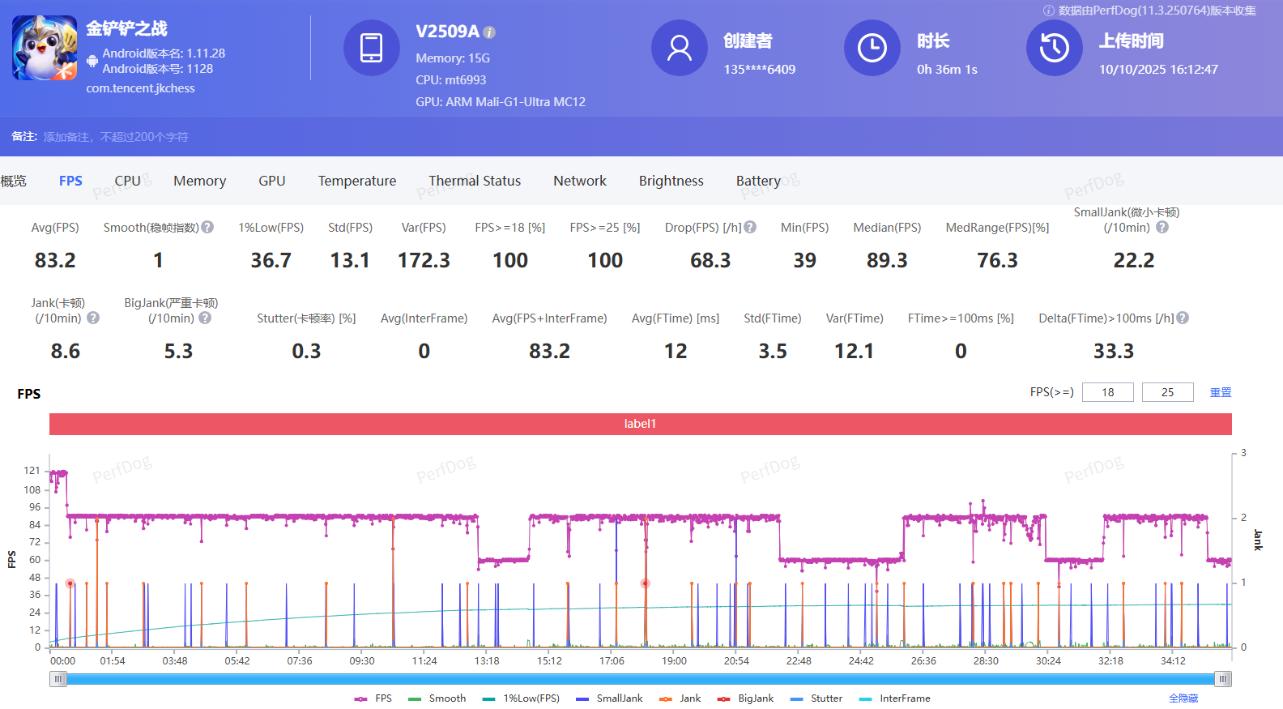Toggle FPS series in chart legend
The height and width of the screenshot is (709, 1283).
(373, 698)
